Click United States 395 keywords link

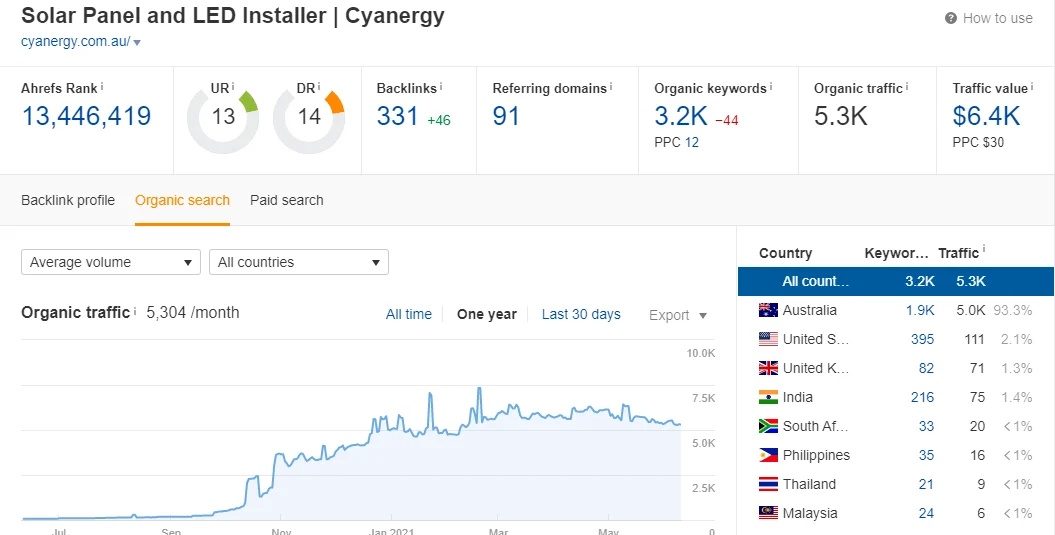[922, 339]
